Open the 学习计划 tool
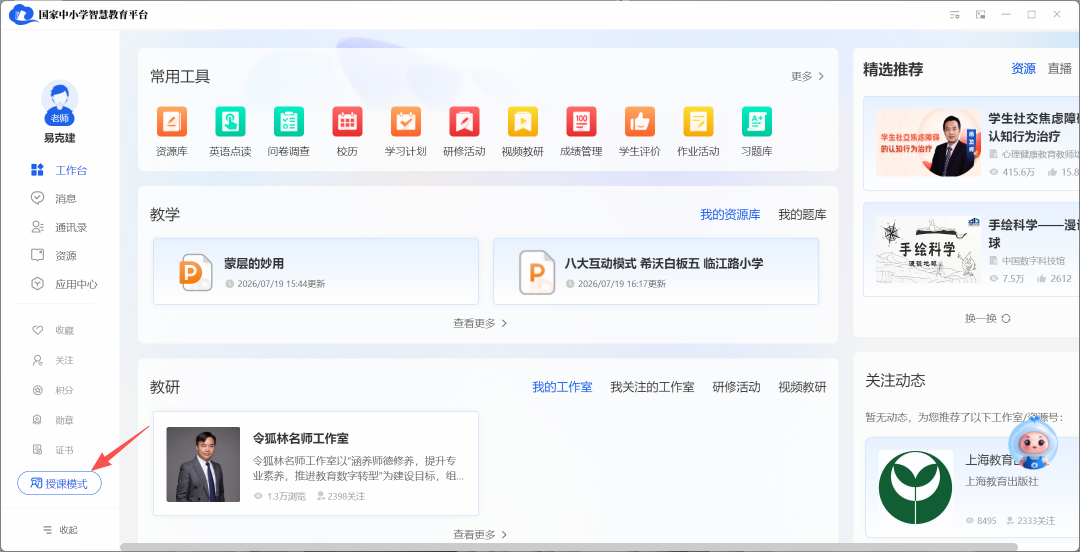 click(406, 121)
